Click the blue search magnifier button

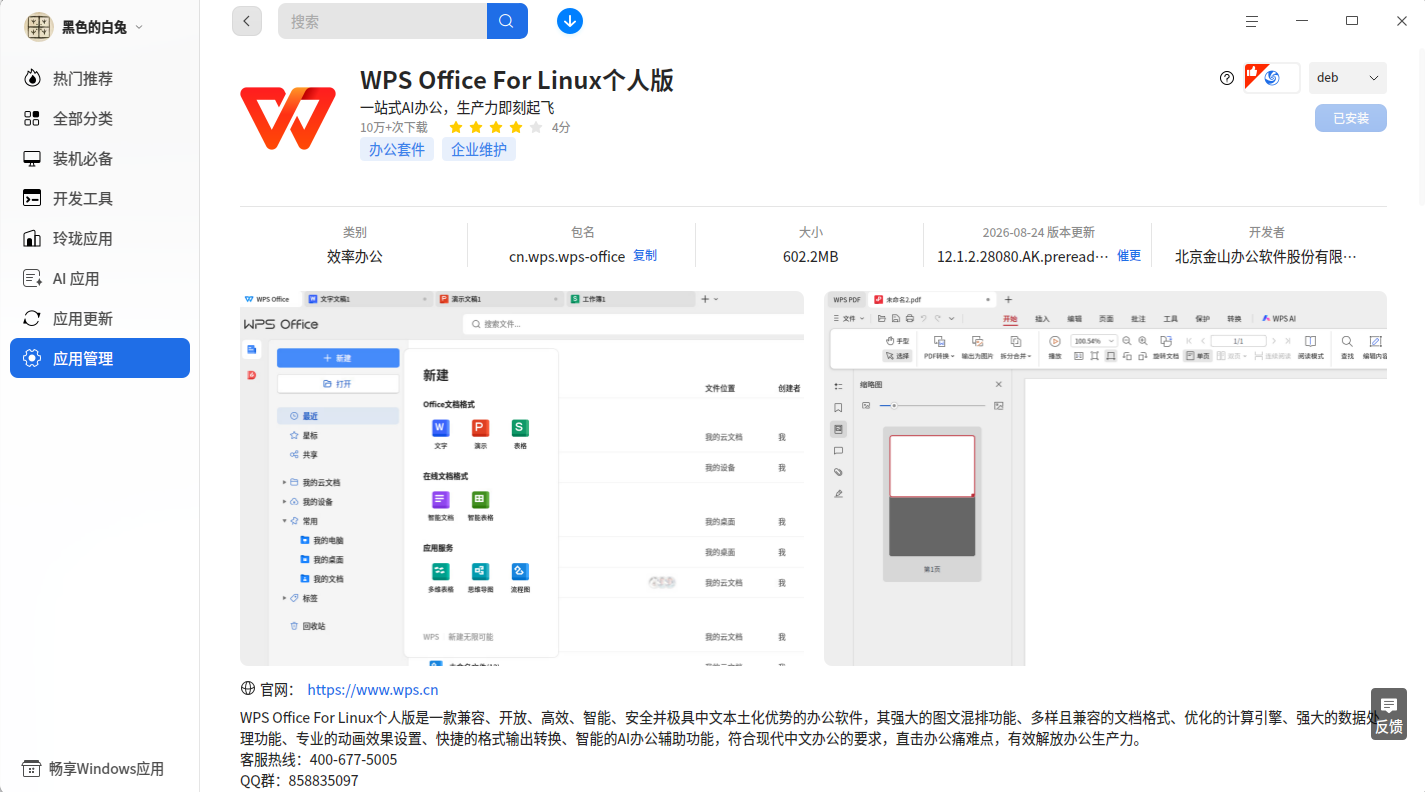tap(507, 21)
